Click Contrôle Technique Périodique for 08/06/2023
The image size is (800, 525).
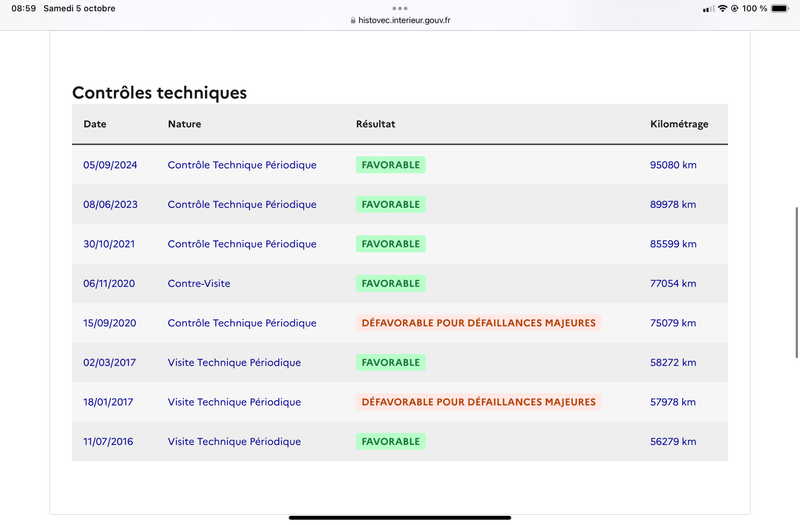242,205
